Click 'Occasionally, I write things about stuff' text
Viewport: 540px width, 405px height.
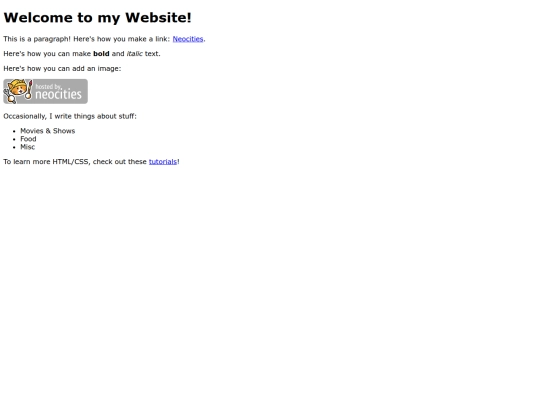click(70, 116)
